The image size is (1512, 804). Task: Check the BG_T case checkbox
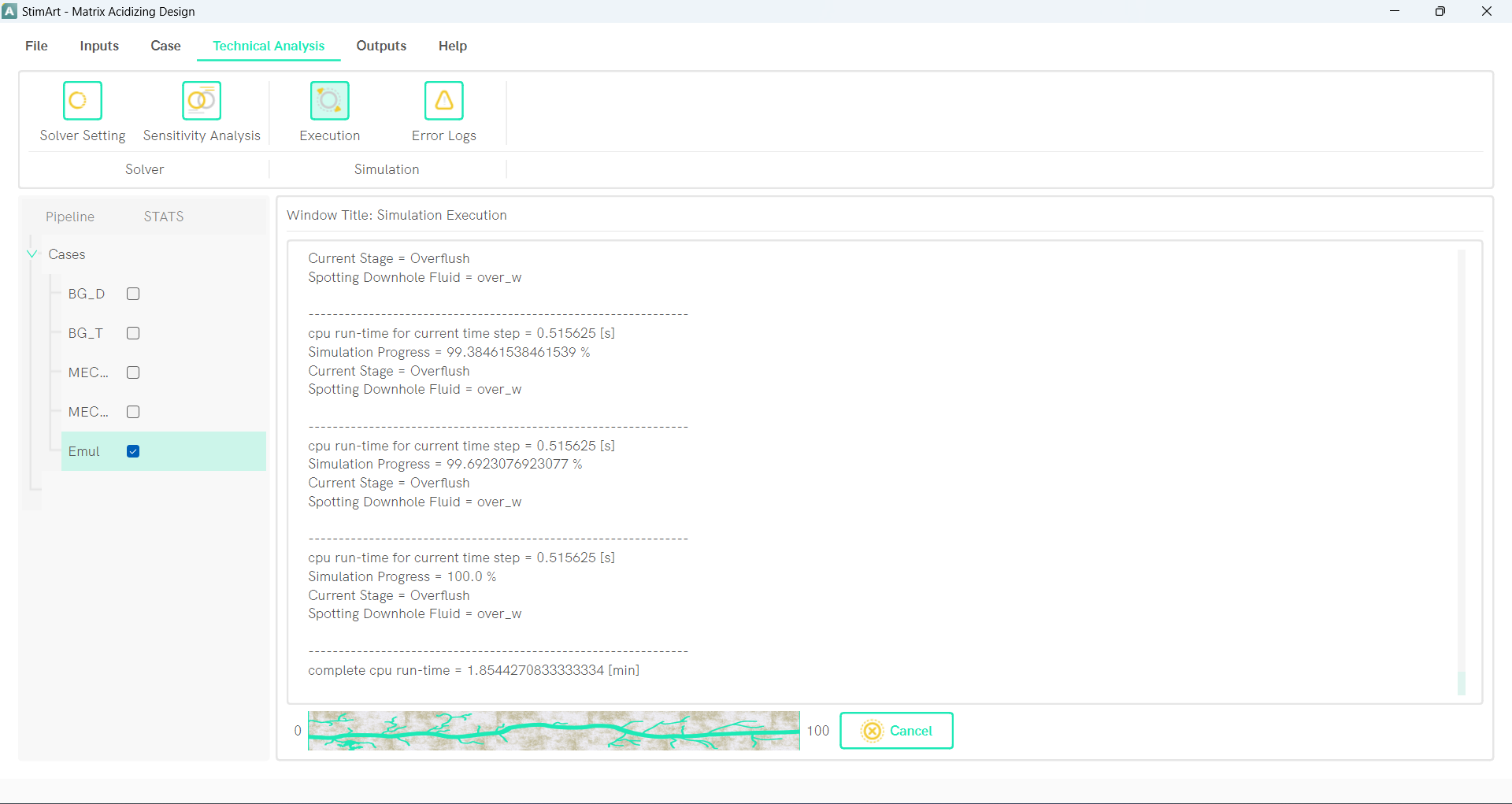pos(133,333)
